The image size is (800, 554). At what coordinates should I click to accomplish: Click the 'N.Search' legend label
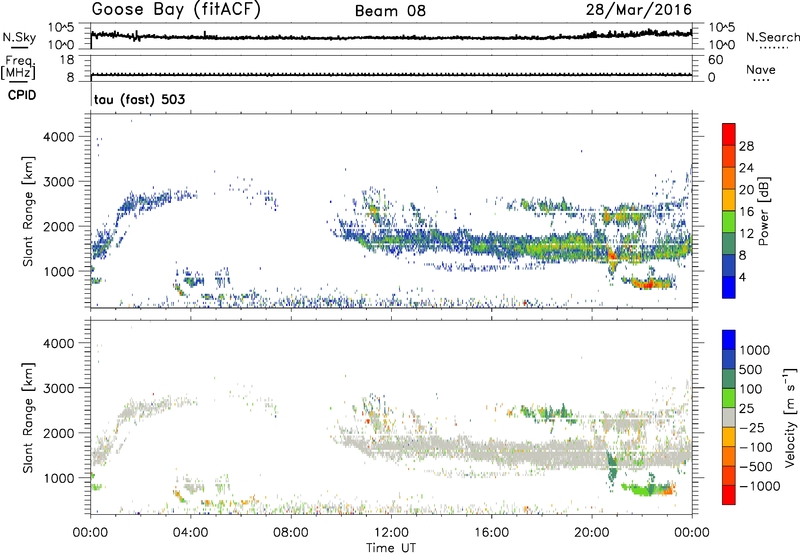(x=772, y=37)
